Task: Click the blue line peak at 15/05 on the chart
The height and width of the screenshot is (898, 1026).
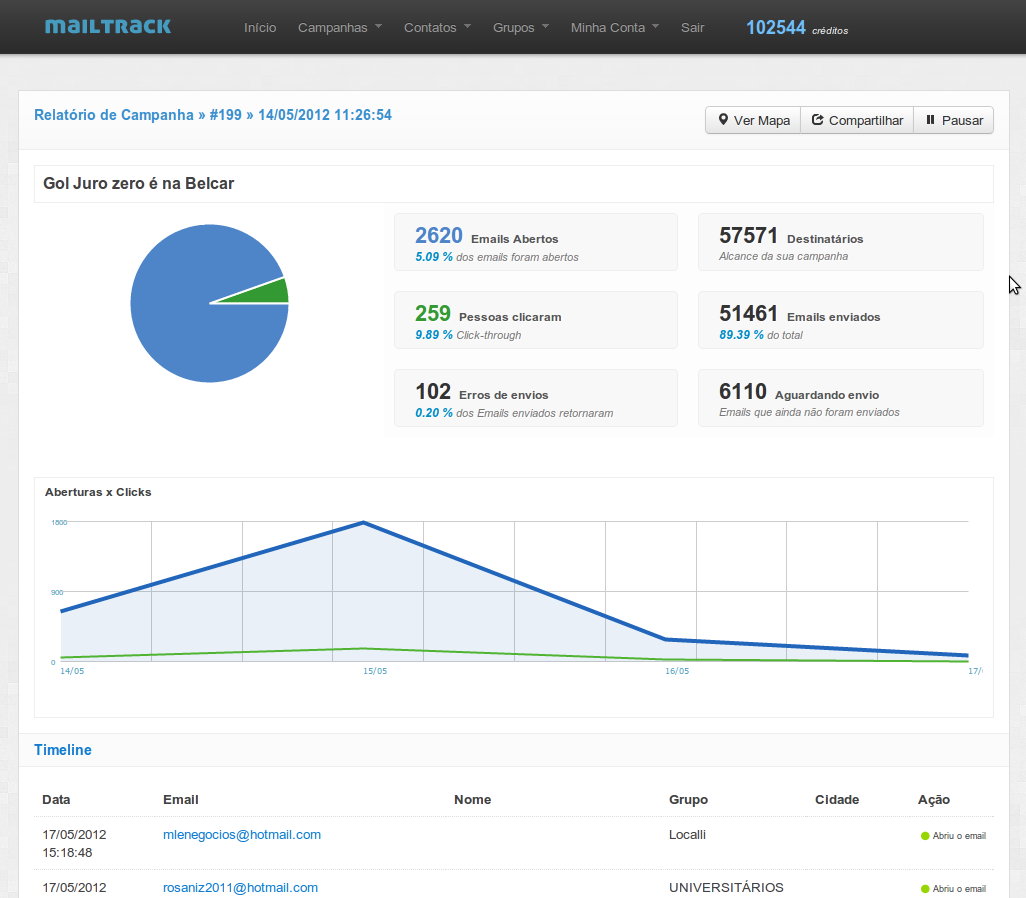Action: tap(364, 522)
